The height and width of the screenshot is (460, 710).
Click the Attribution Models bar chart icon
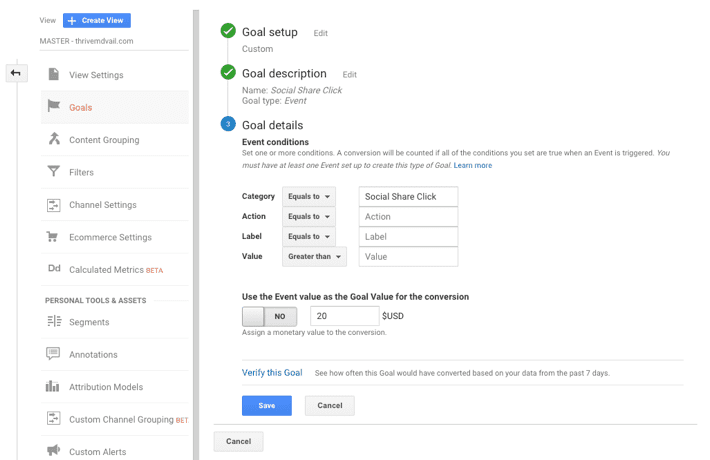point(53,386)
